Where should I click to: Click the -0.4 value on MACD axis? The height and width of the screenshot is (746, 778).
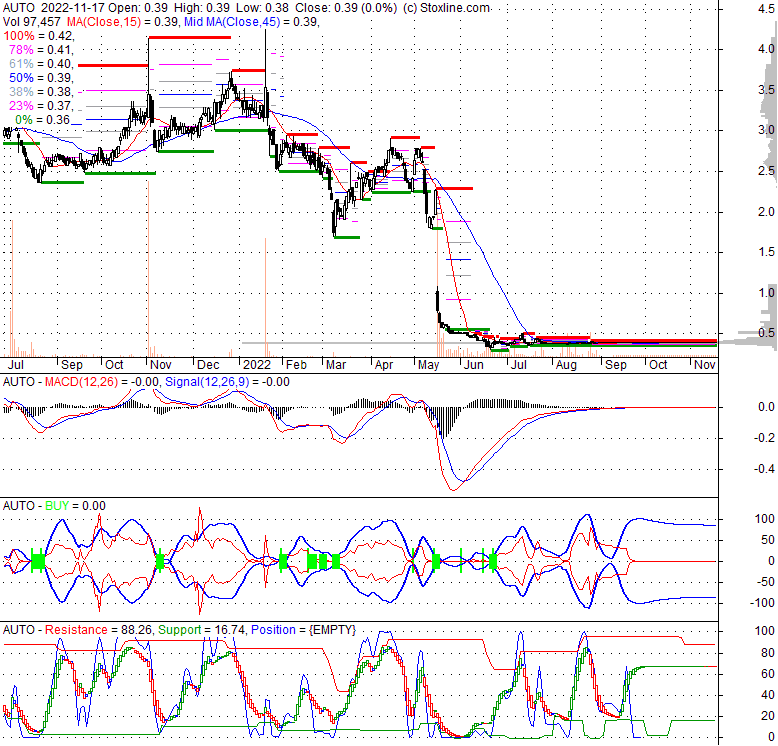pyautogui.click(x=764, y=469)
